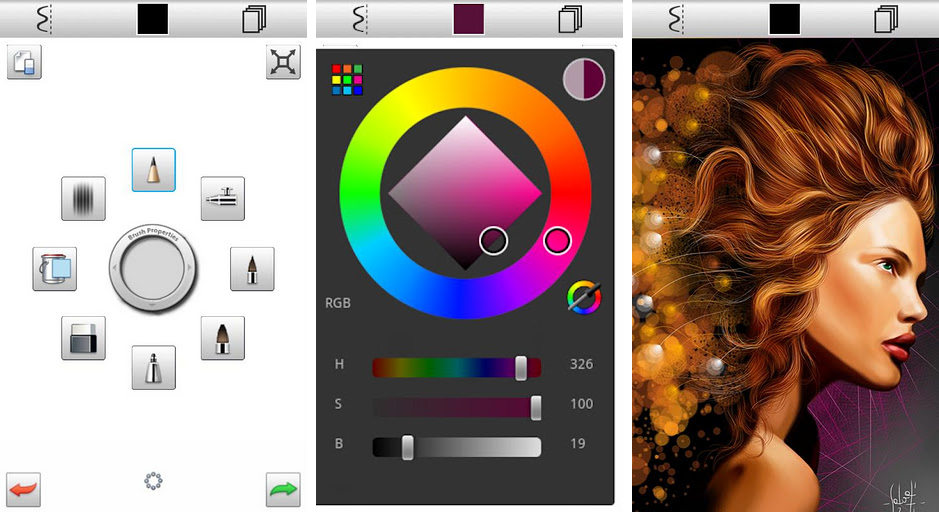Undo with the red arrow

click(x=23, y=489)
